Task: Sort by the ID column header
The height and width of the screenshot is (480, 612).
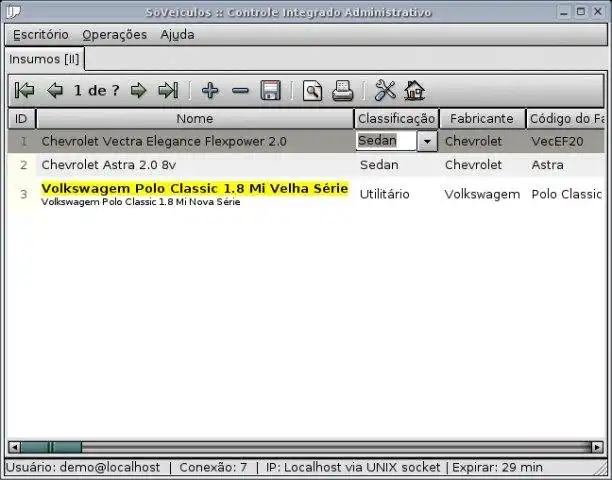Action: [21, 119]
